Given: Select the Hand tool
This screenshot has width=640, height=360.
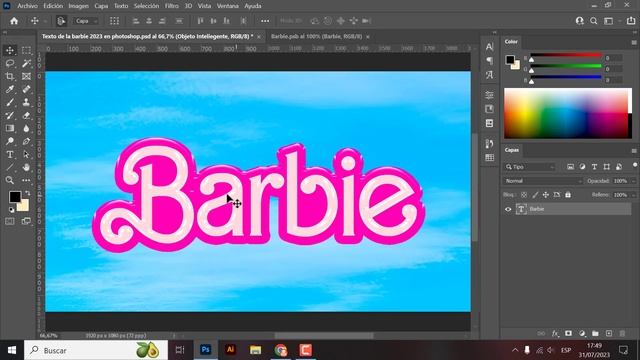Looking at the screenshot, I should (26, 167).
